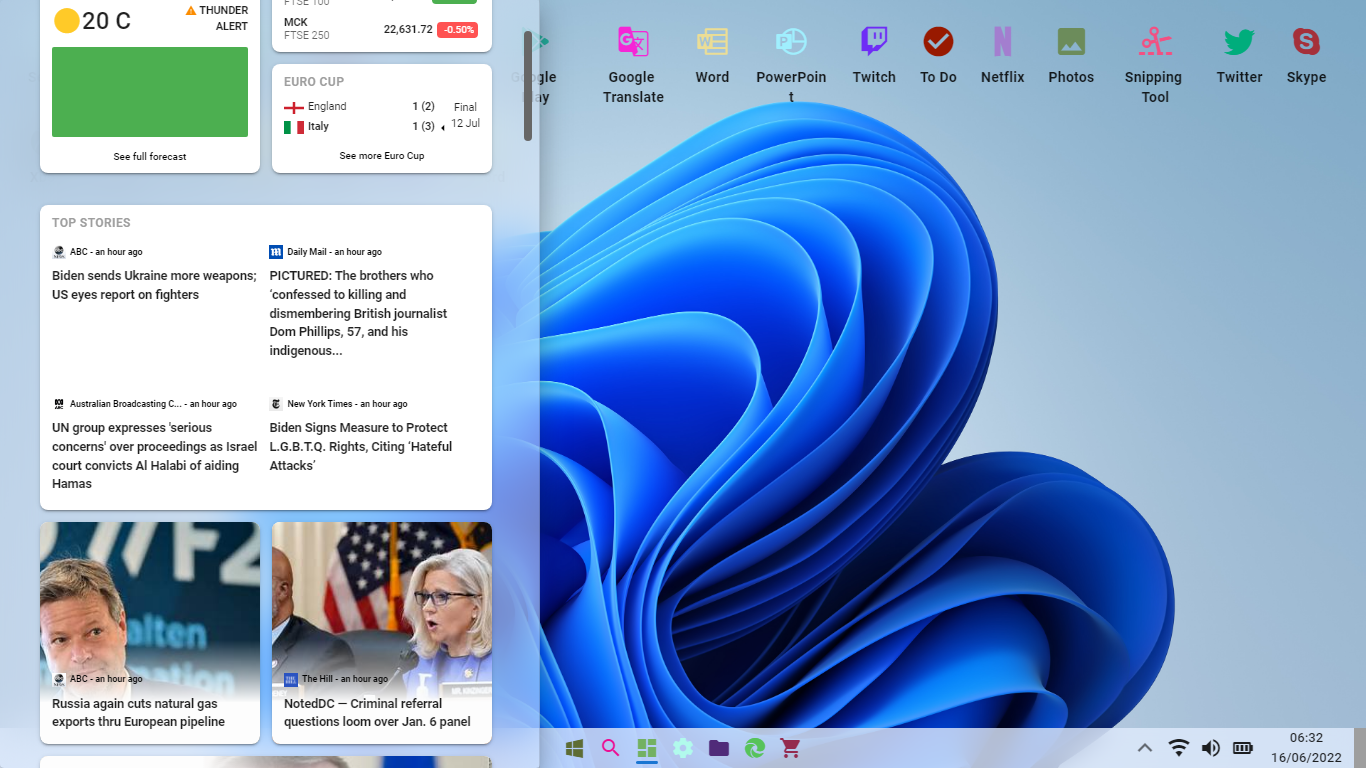1366x768 pixels.
Task: Open the Twitch desktop shortcut
Action: point(874,56)
